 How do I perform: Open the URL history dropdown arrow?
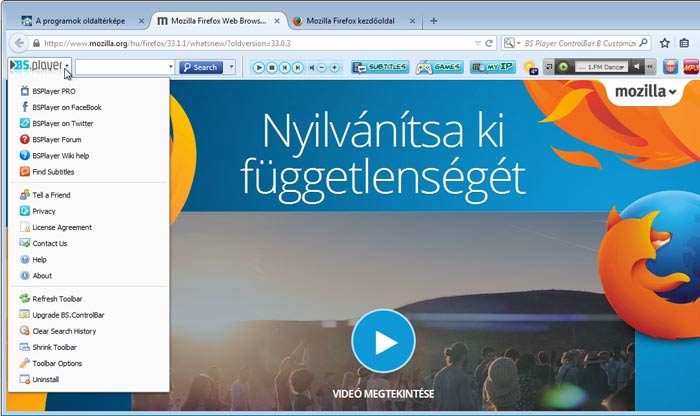[x=478, y=43]
